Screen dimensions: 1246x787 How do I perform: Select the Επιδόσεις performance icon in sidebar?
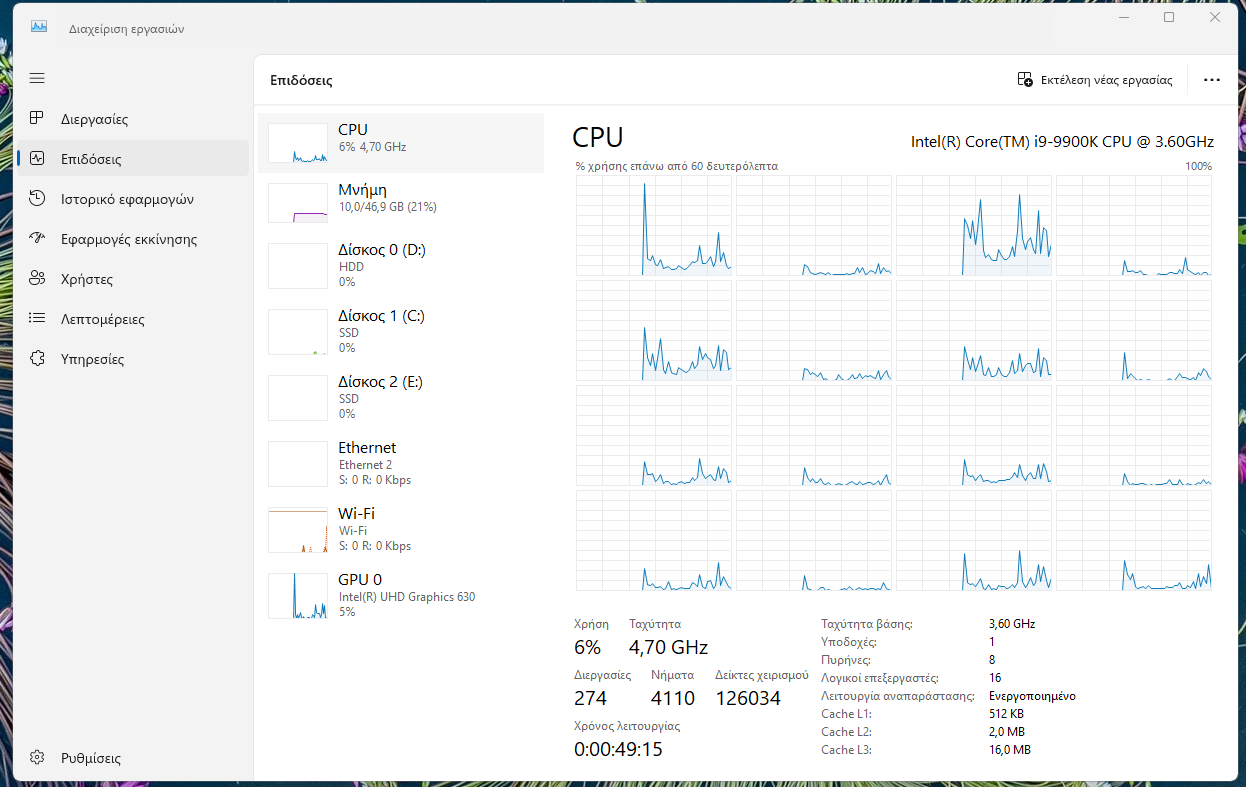pos(37,159)
